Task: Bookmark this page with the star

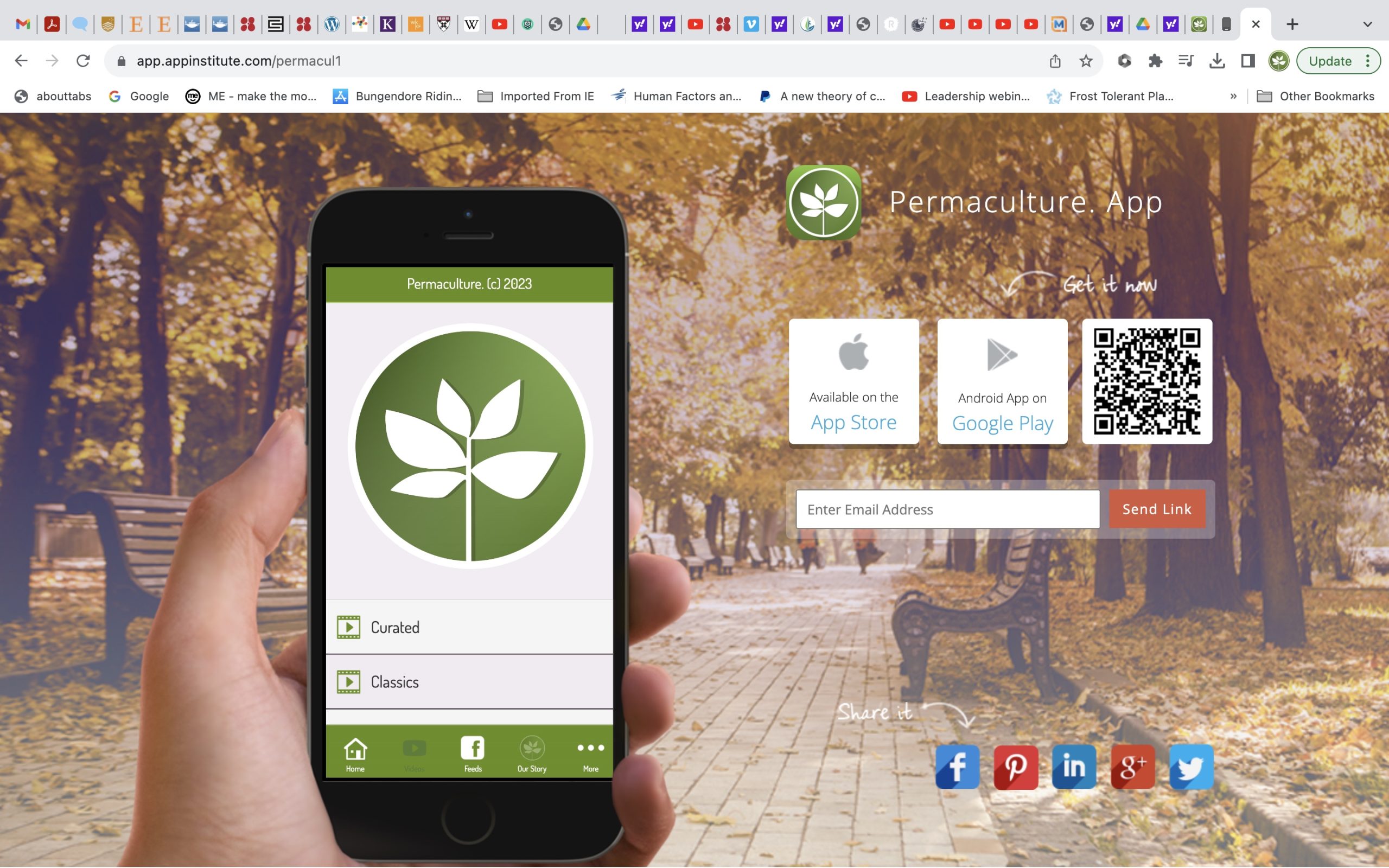Action: pyautogui.click(x=1085, y=61)
